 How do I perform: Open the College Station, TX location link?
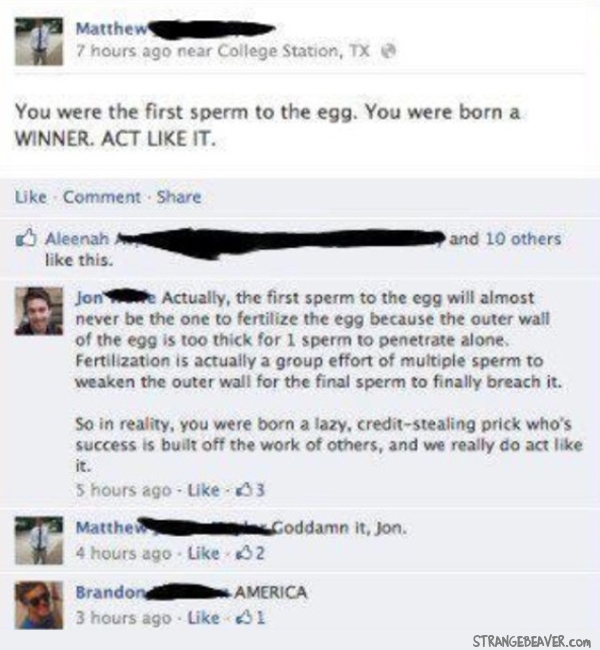pos(293,51)
